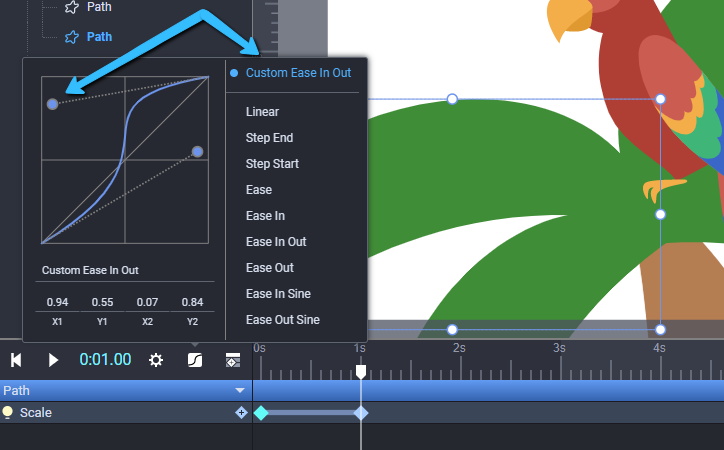724x450 pixels.
Task: Choose the Linear easing preset
Action: click(x=262, y=112)
